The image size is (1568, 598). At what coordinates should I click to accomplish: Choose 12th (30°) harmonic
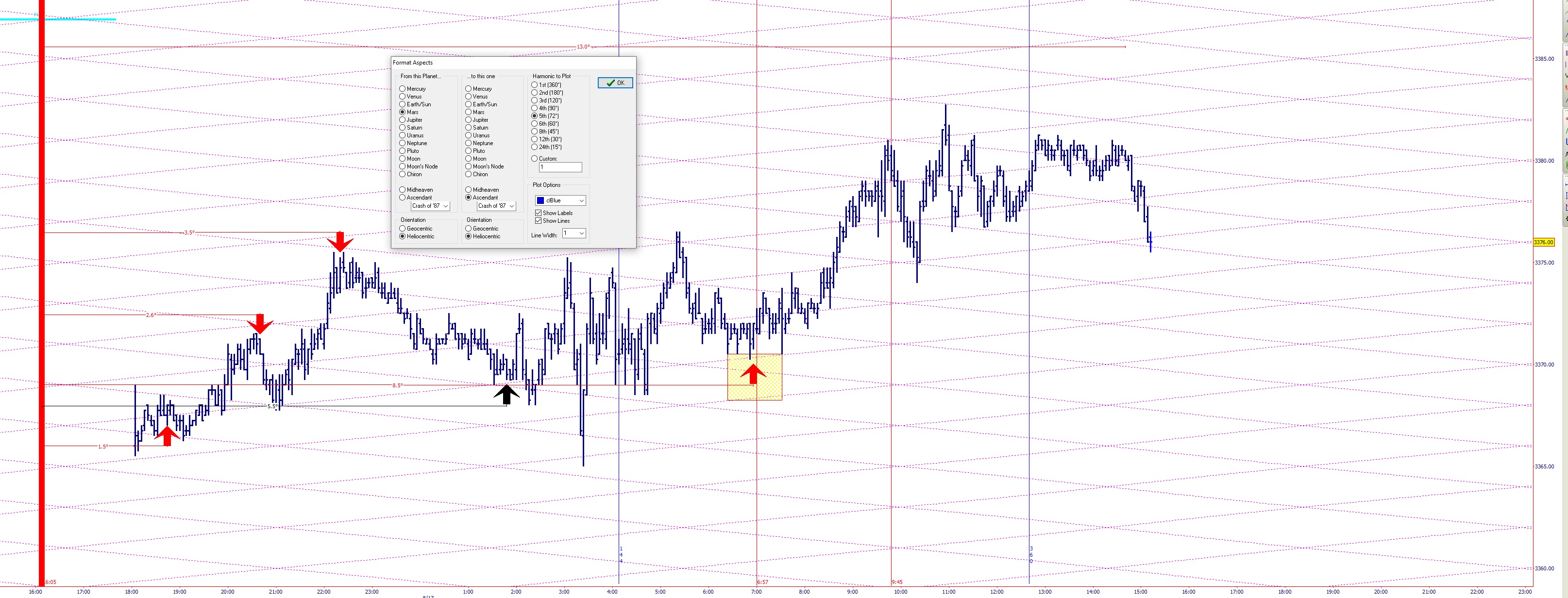click(x=547, y=139)
